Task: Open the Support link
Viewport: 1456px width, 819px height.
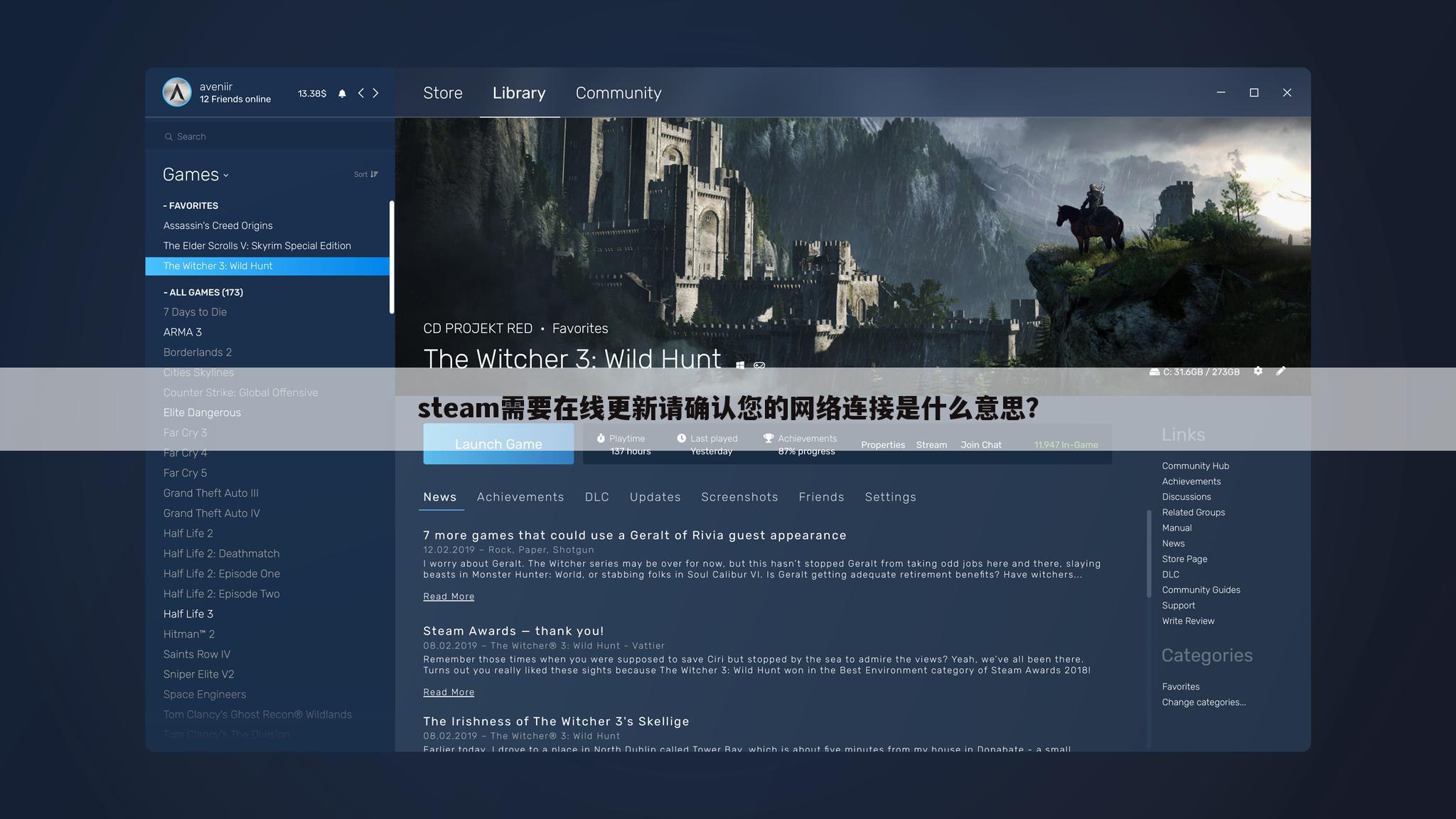Action: point(1178,606)
